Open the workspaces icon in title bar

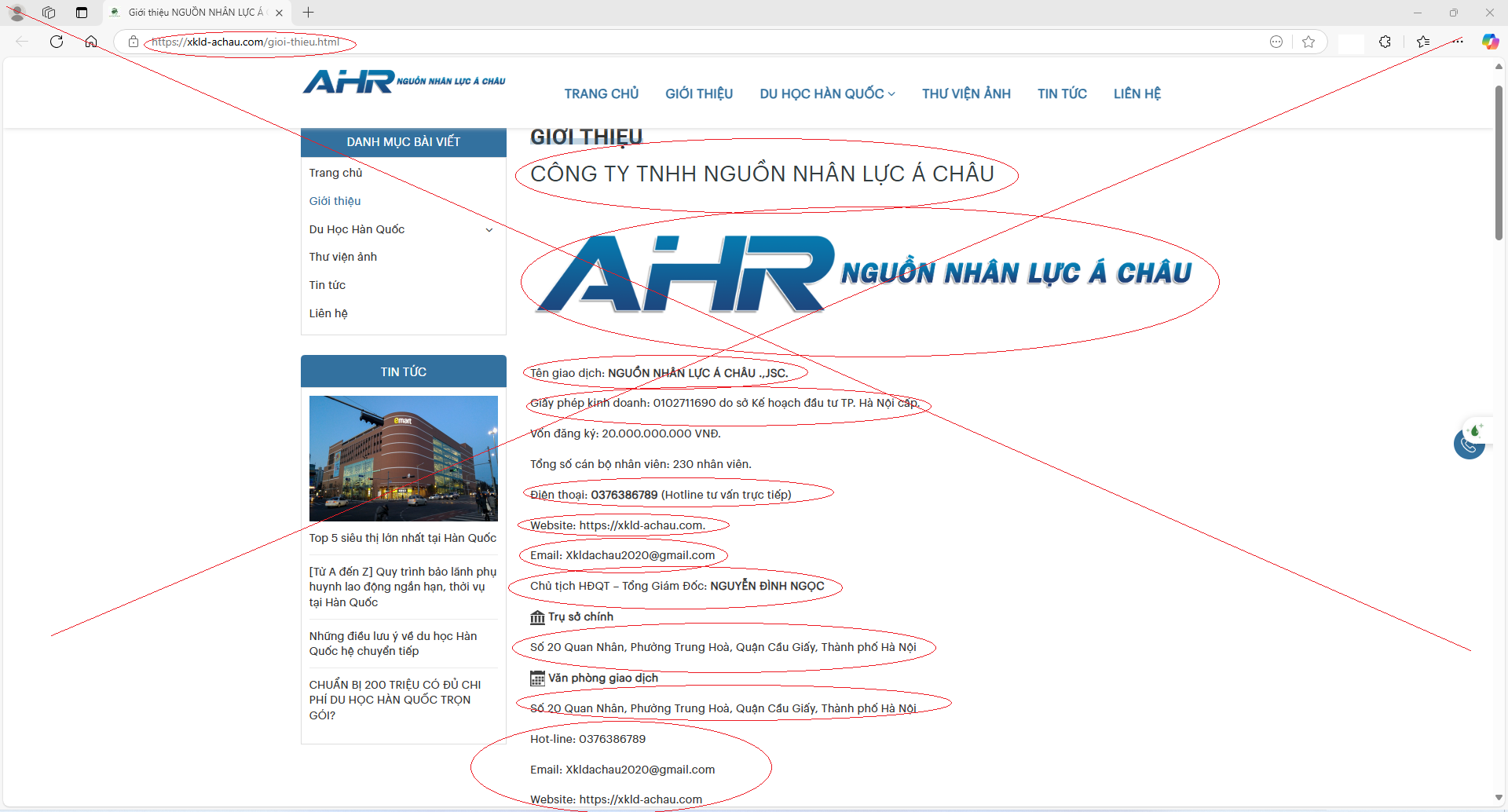(x=49, y=13)
